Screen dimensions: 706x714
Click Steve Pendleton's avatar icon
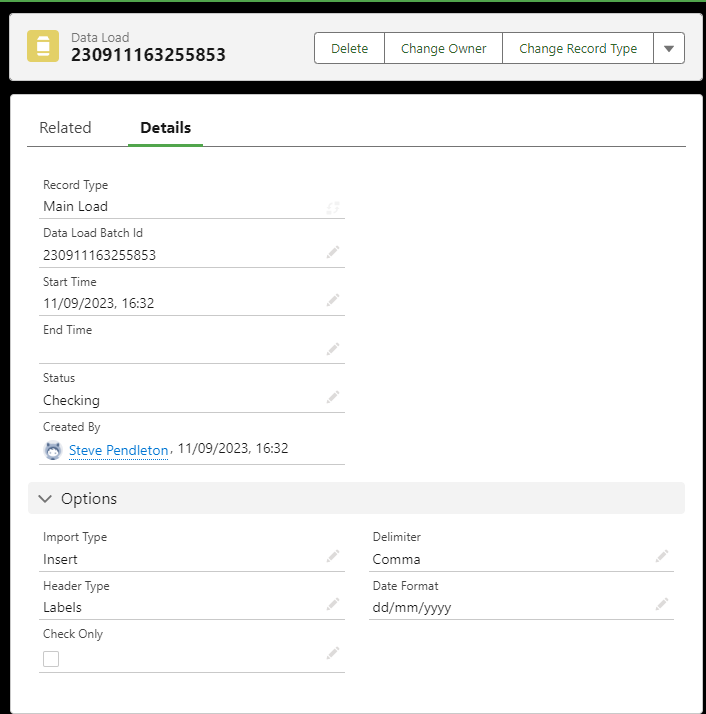(x=54, y=450)
